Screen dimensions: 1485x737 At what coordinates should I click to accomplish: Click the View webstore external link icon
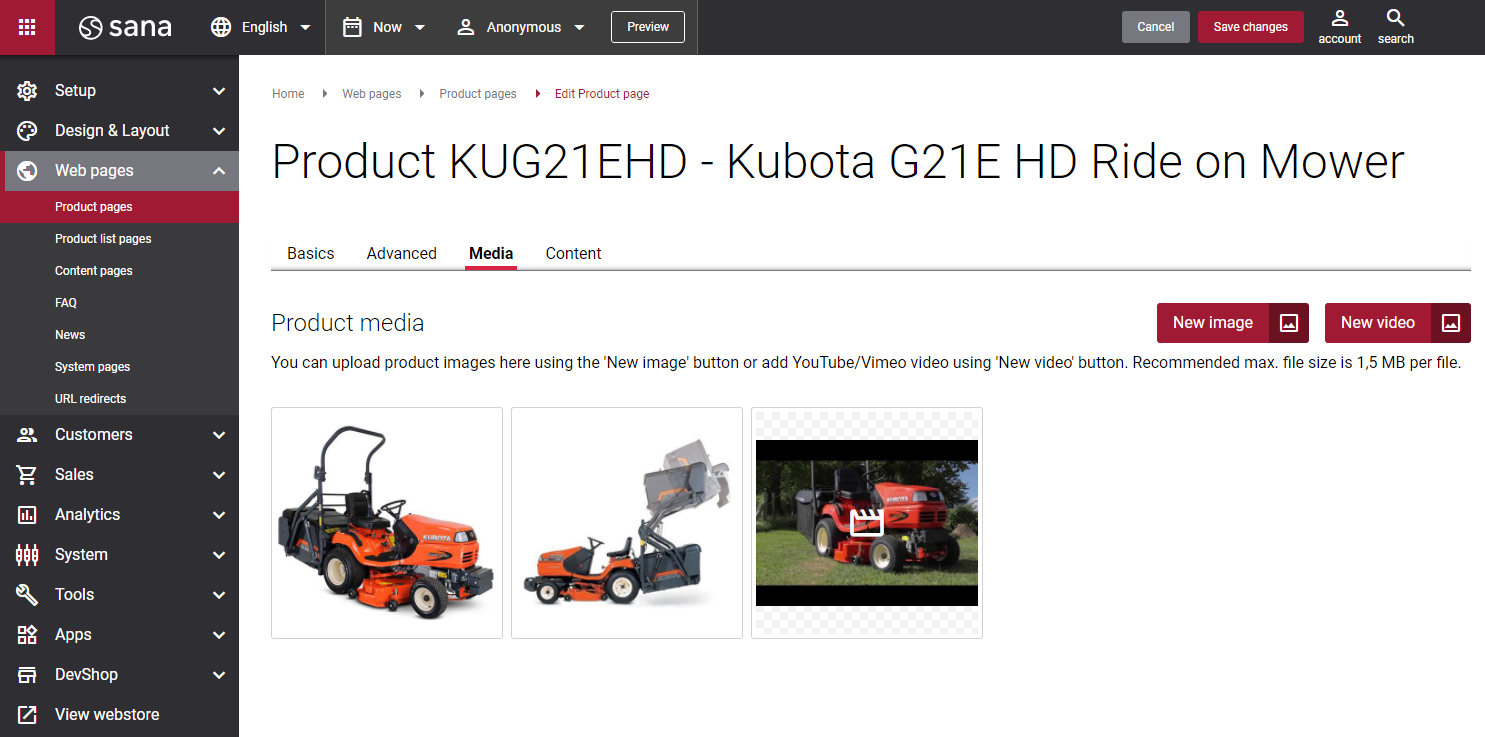coord(27,715)
